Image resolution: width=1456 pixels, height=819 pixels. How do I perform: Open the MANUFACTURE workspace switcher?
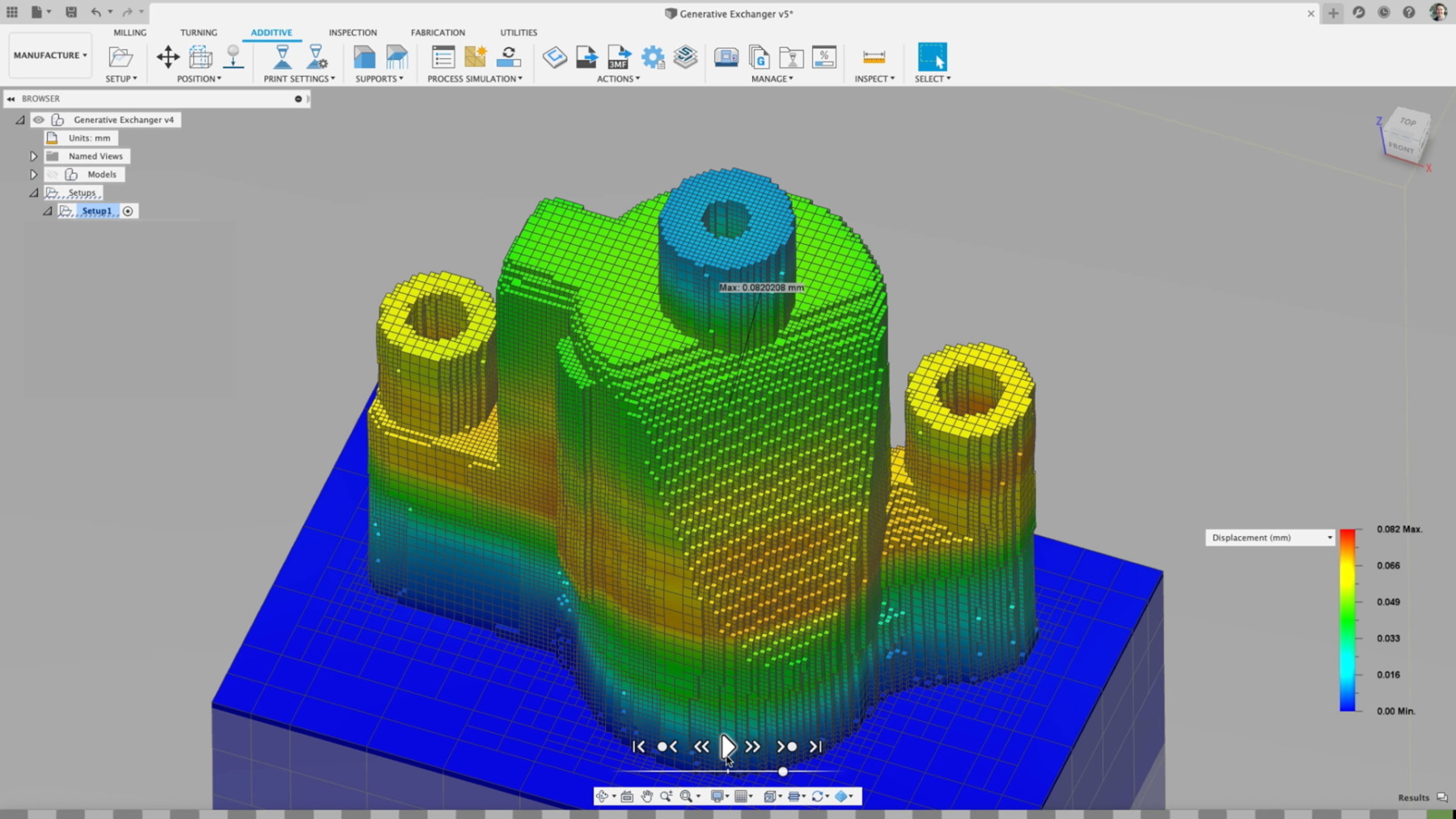point(49,55)
